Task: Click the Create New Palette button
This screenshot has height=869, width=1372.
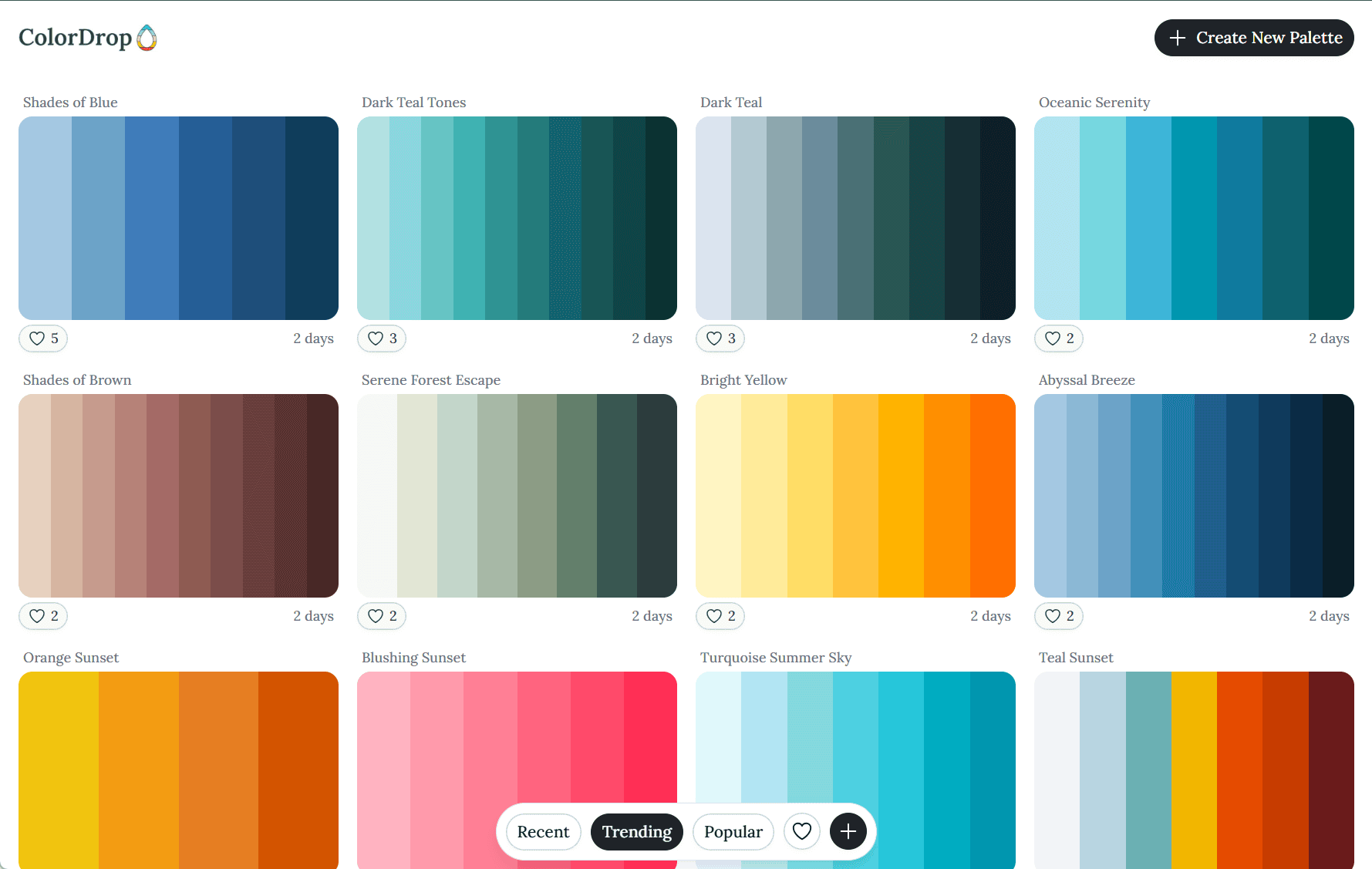Action: click(1254, 38)
